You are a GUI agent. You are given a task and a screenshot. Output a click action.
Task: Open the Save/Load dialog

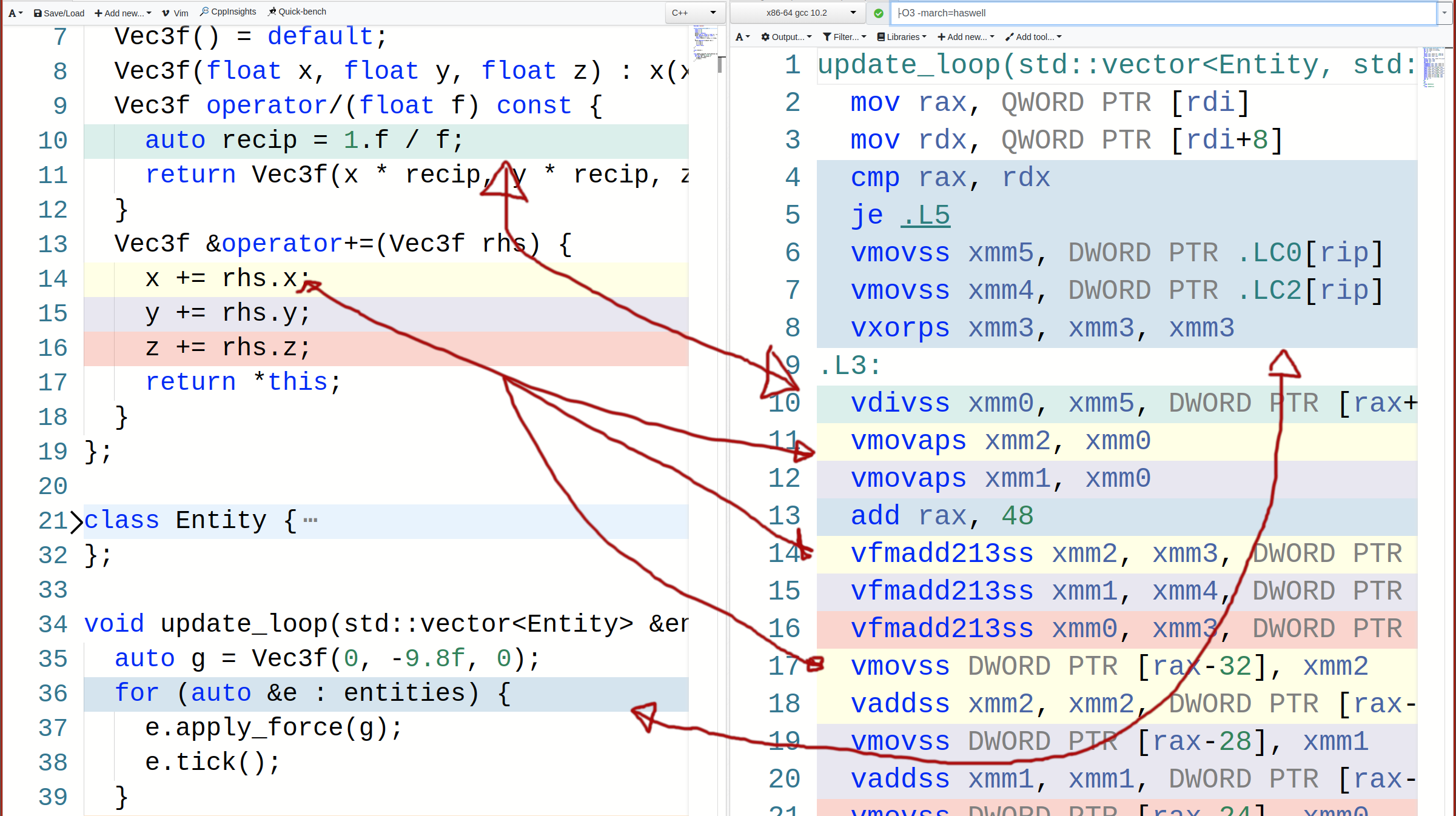pyautogui.click(x=58, y=13)
